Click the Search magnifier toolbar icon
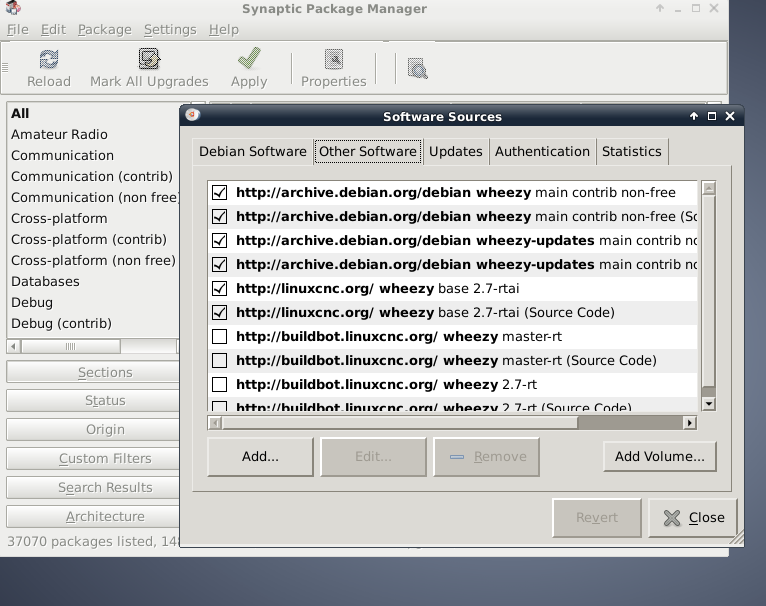The image size is (766, 606). click(x=418, y=68)
